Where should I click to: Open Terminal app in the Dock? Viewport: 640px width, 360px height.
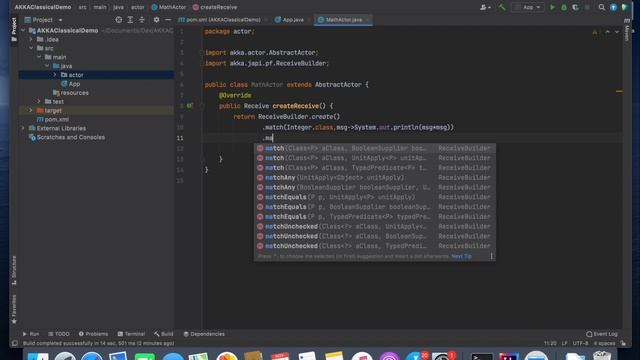coord(482,357)
